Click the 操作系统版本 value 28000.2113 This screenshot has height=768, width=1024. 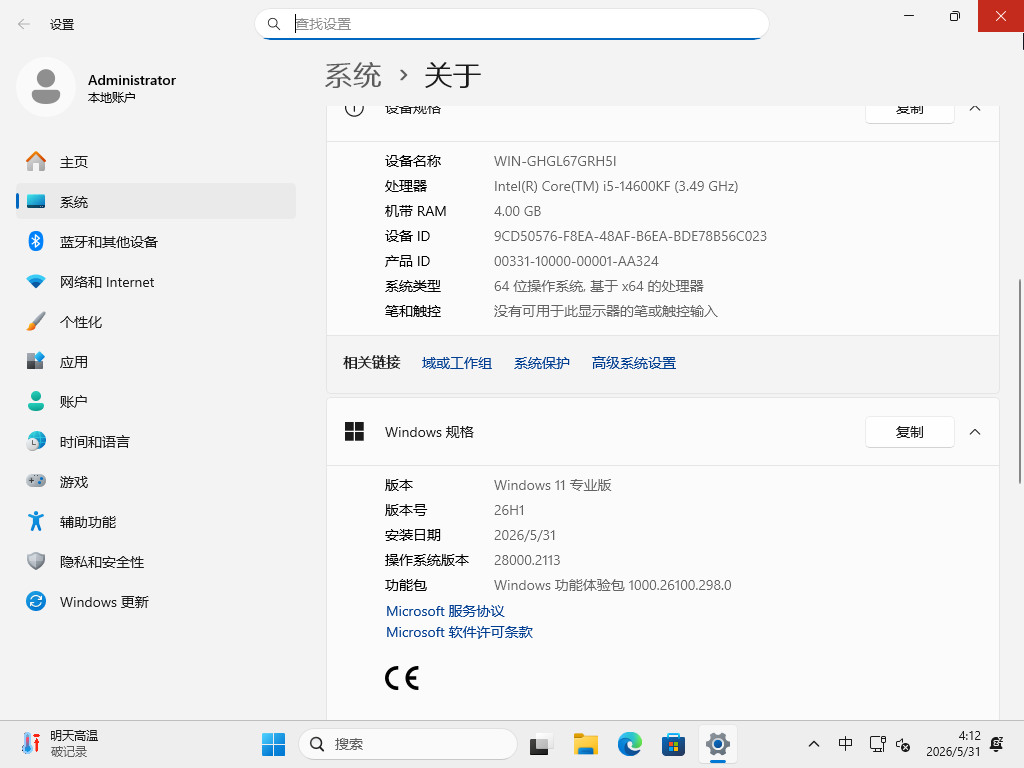point(527,560)
